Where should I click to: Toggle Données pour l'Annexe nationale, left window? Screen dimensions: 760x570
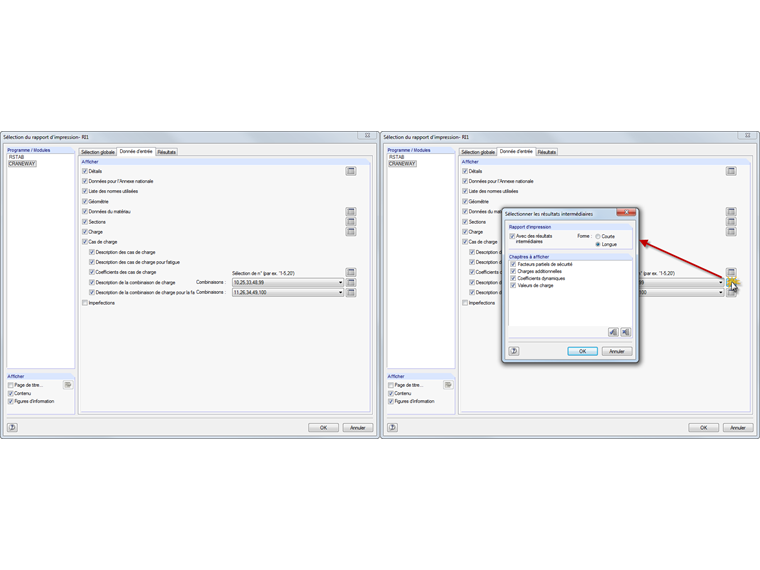coord(85,181)
